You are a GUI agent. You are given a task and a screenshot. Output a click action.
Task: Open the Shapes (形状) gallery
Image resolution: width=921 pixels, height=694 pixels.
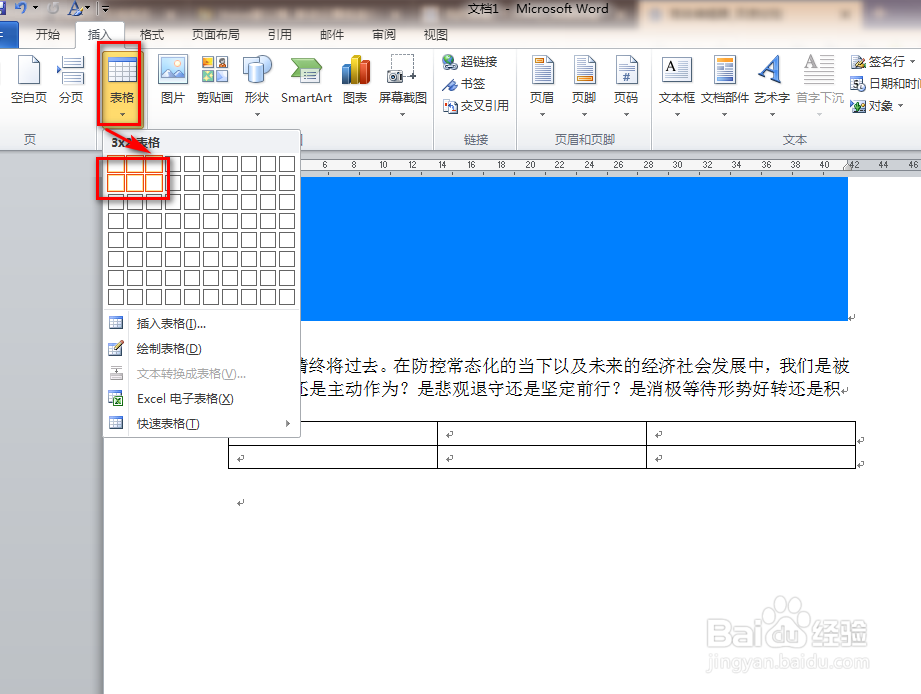point(257,85)
